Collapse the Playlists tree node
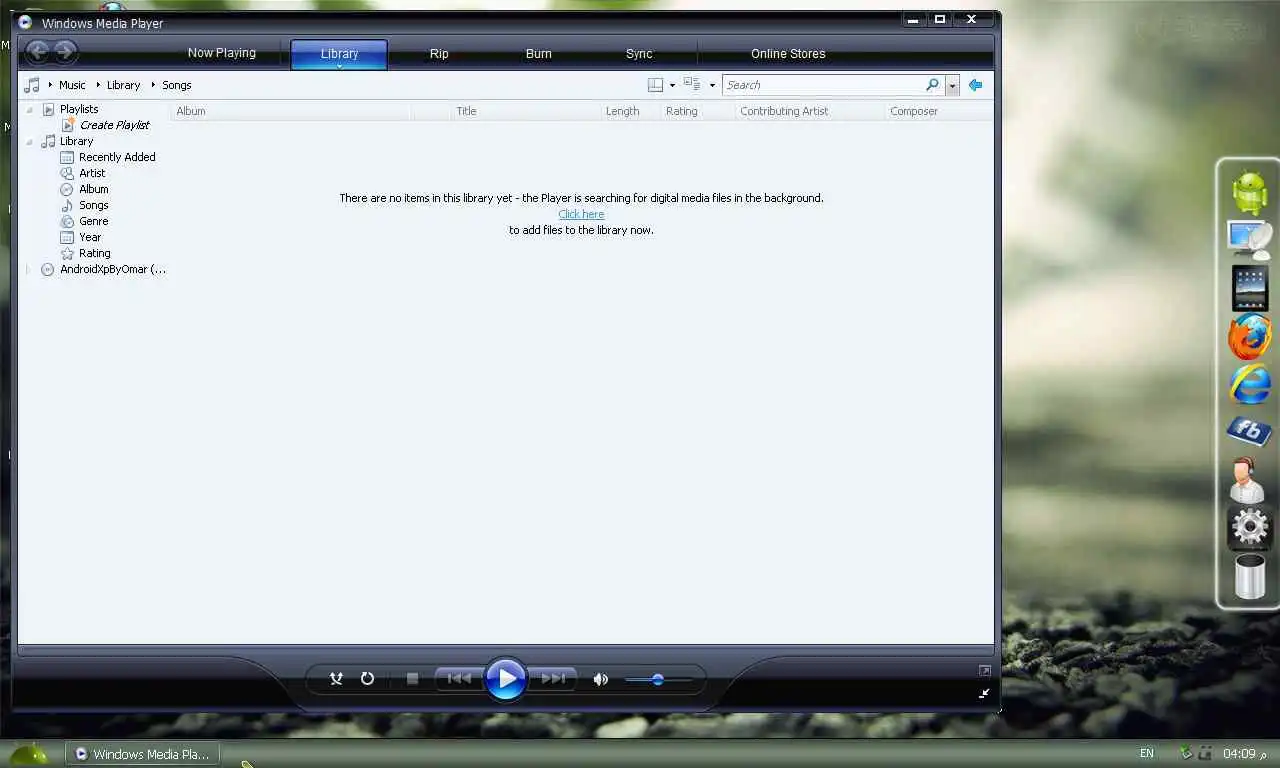This screenshot has height=768, width=1280. coord(29,109)
